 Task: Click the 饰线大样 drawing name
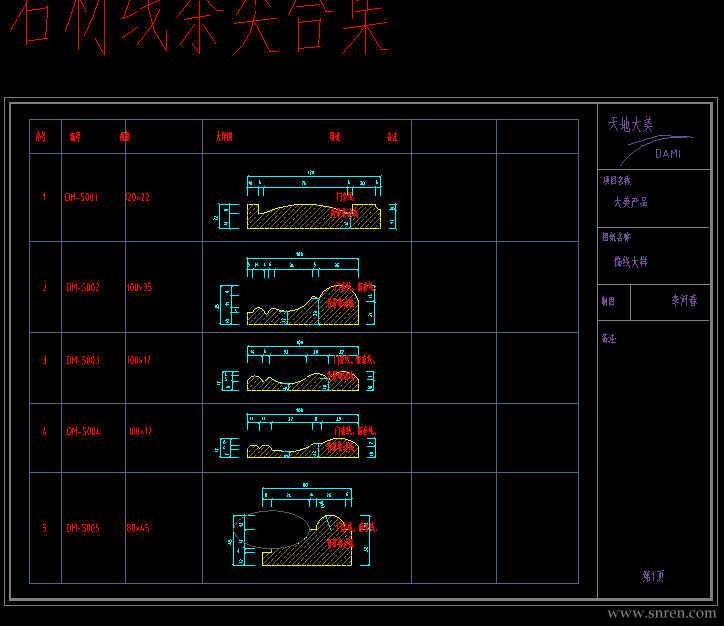pos(630,262)
